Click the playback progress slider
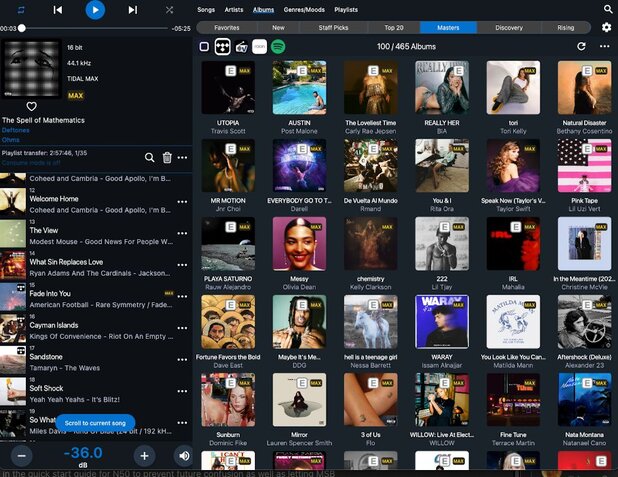618x477 pixels. pos(95,28)
